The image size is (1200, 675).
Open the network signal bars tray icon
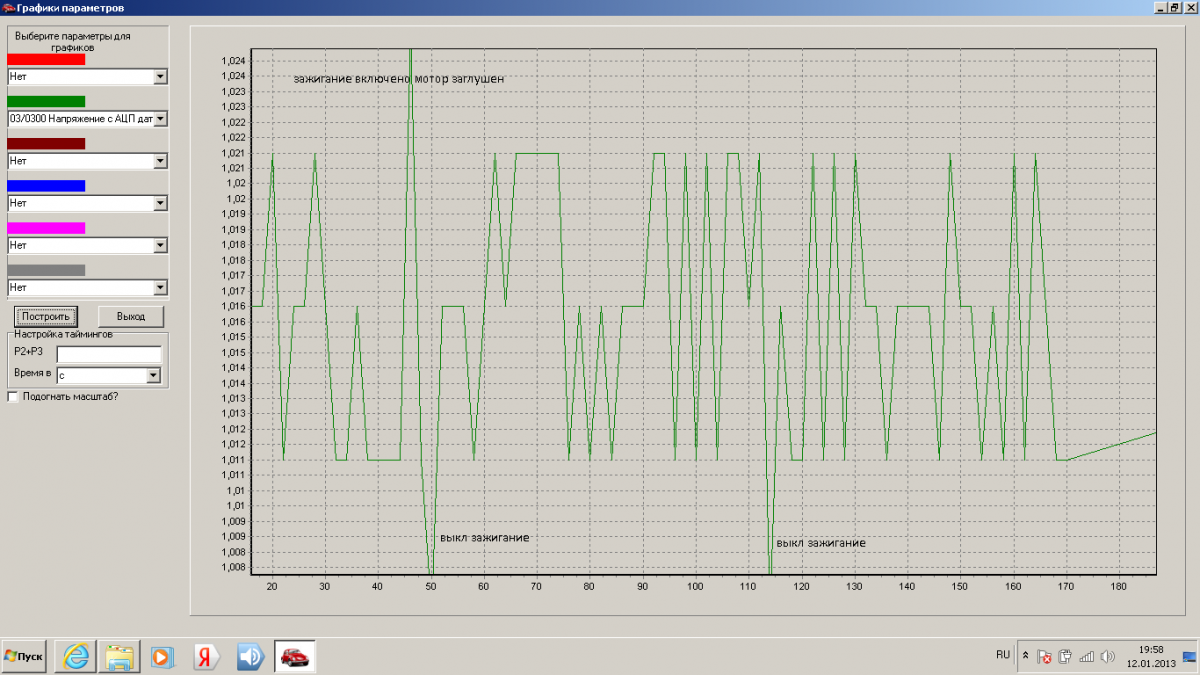pyautogui.click(x=1087, y=657)
